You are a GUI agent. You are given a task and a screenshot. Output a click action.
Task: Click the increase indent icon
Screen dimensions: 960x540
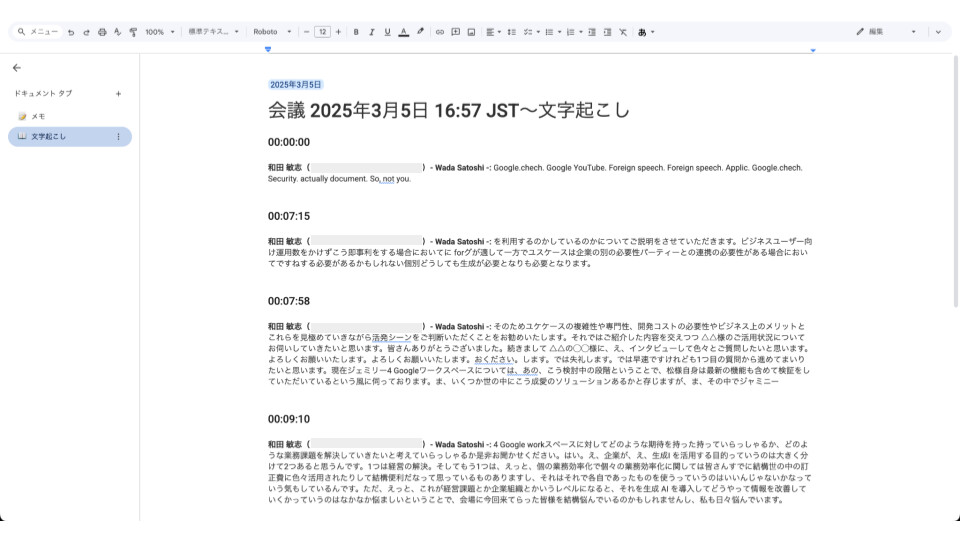607,32
